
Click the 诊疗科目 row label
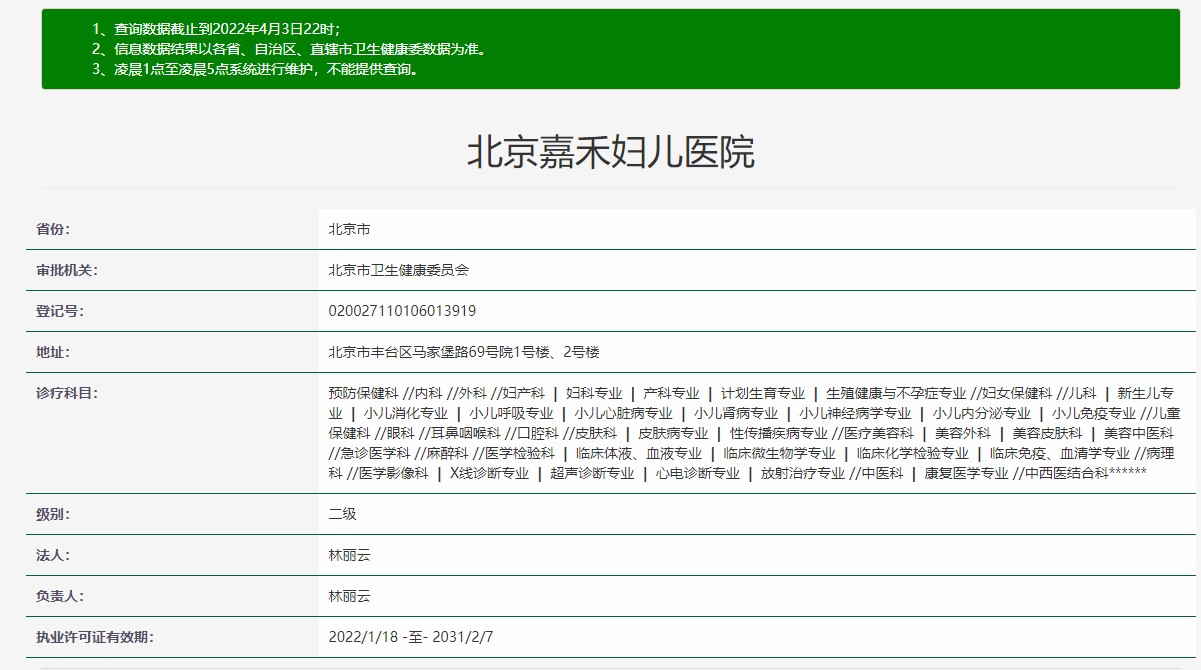point(67,393)
